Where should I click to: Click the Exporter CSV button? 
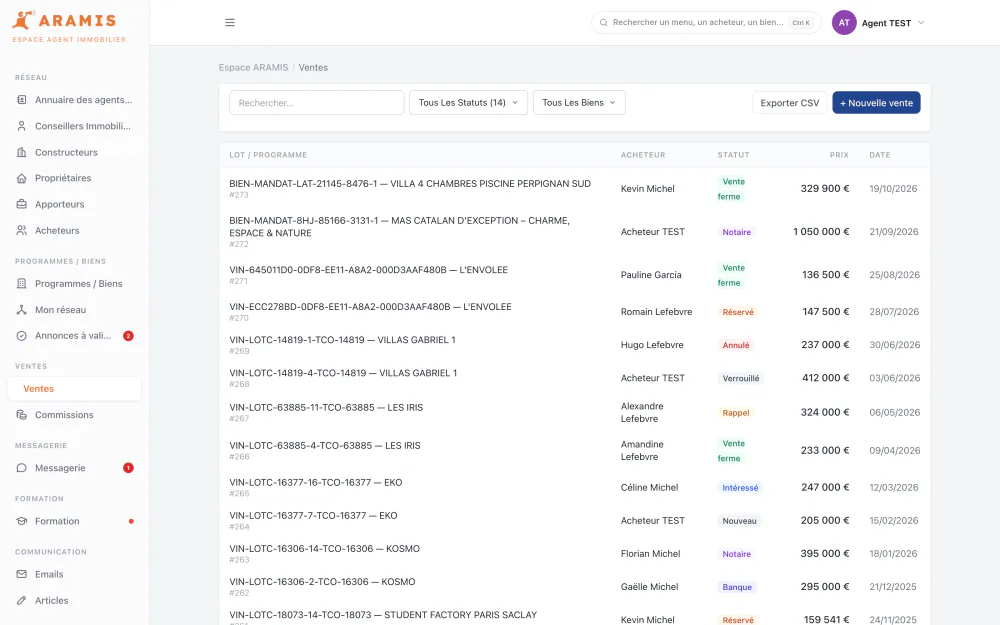790,103
